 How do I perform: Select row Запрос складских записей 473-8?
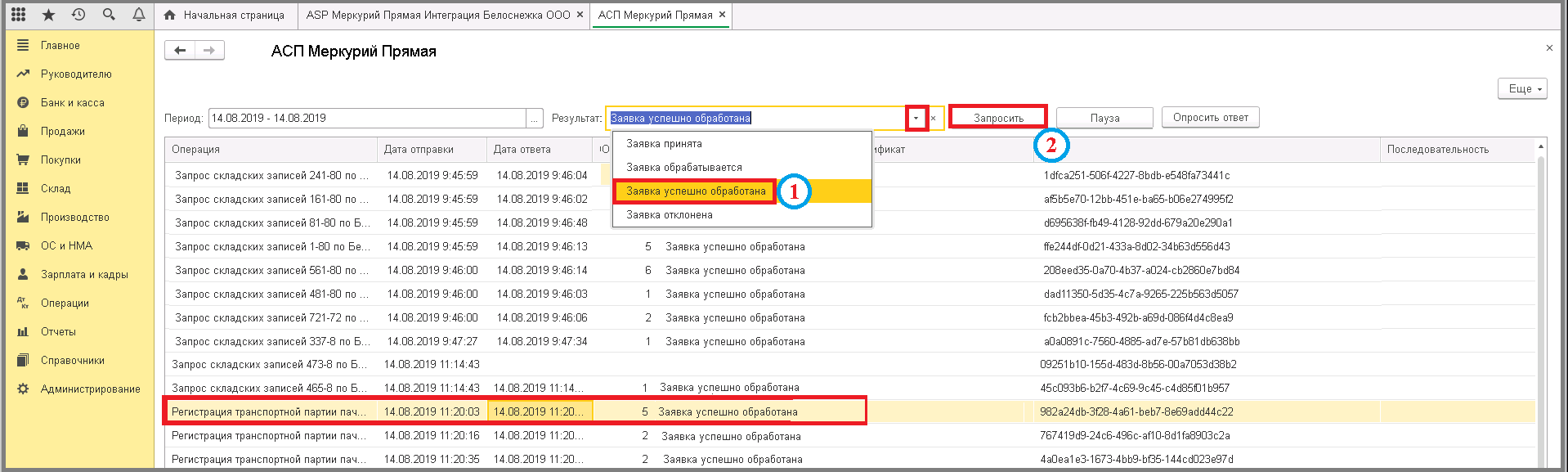pyautogui.click(x=270, y=365)
